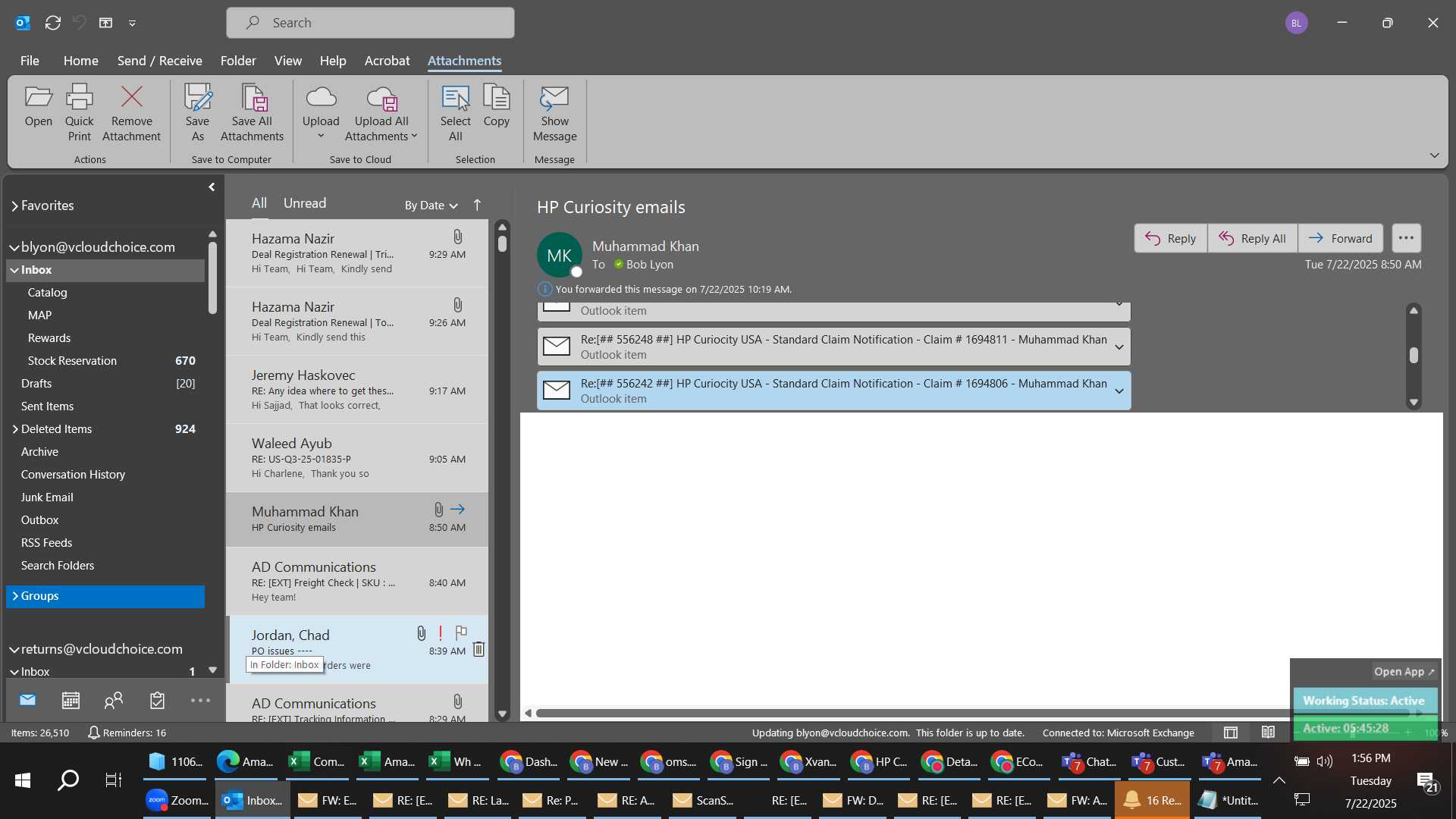Save the attachment with Save As
This screenshot has height=819, width=1456.
(x=197, y=112)
